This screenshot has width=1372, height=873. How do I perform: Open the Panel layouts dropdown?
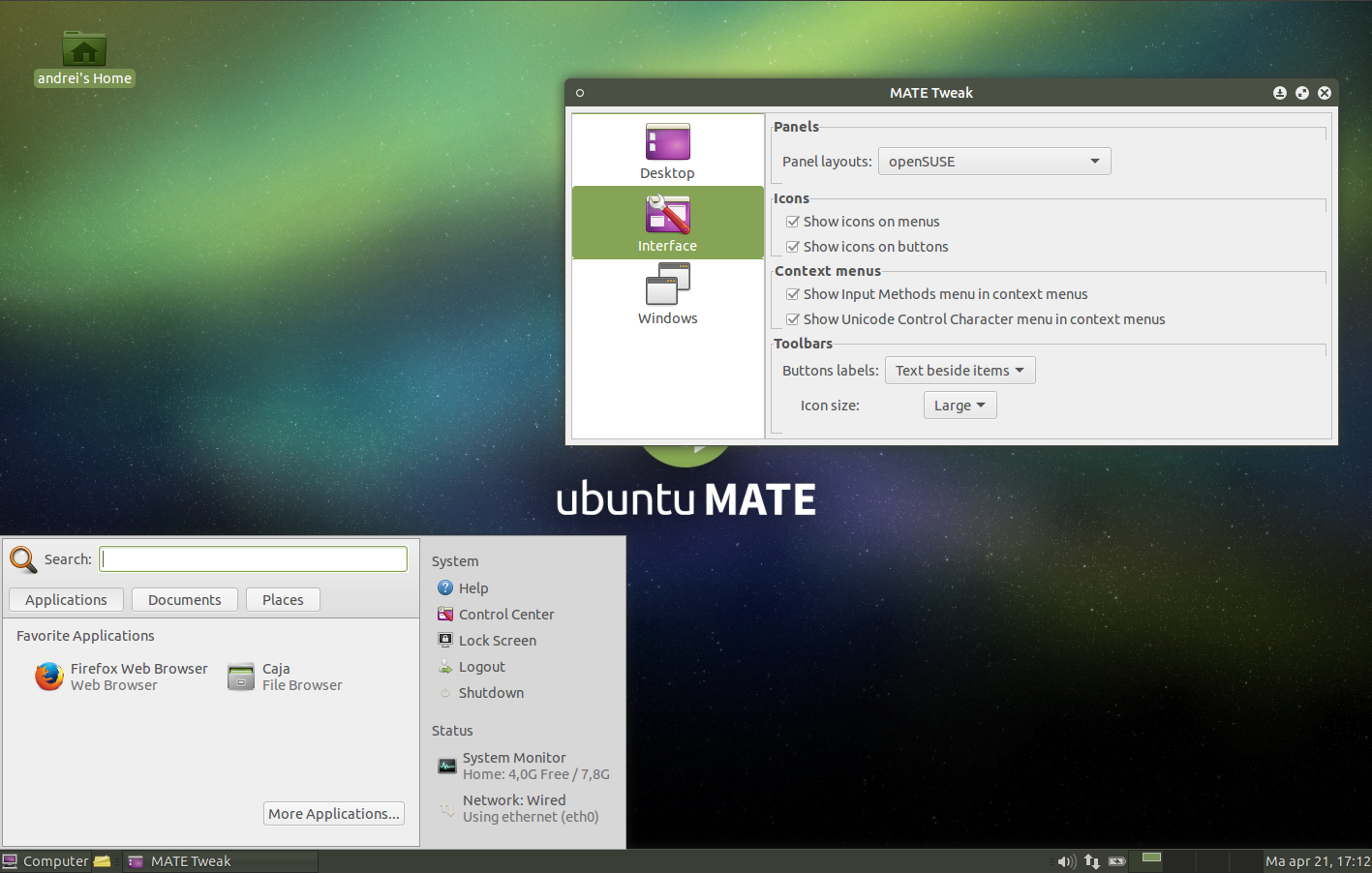[x=993, y=161]
